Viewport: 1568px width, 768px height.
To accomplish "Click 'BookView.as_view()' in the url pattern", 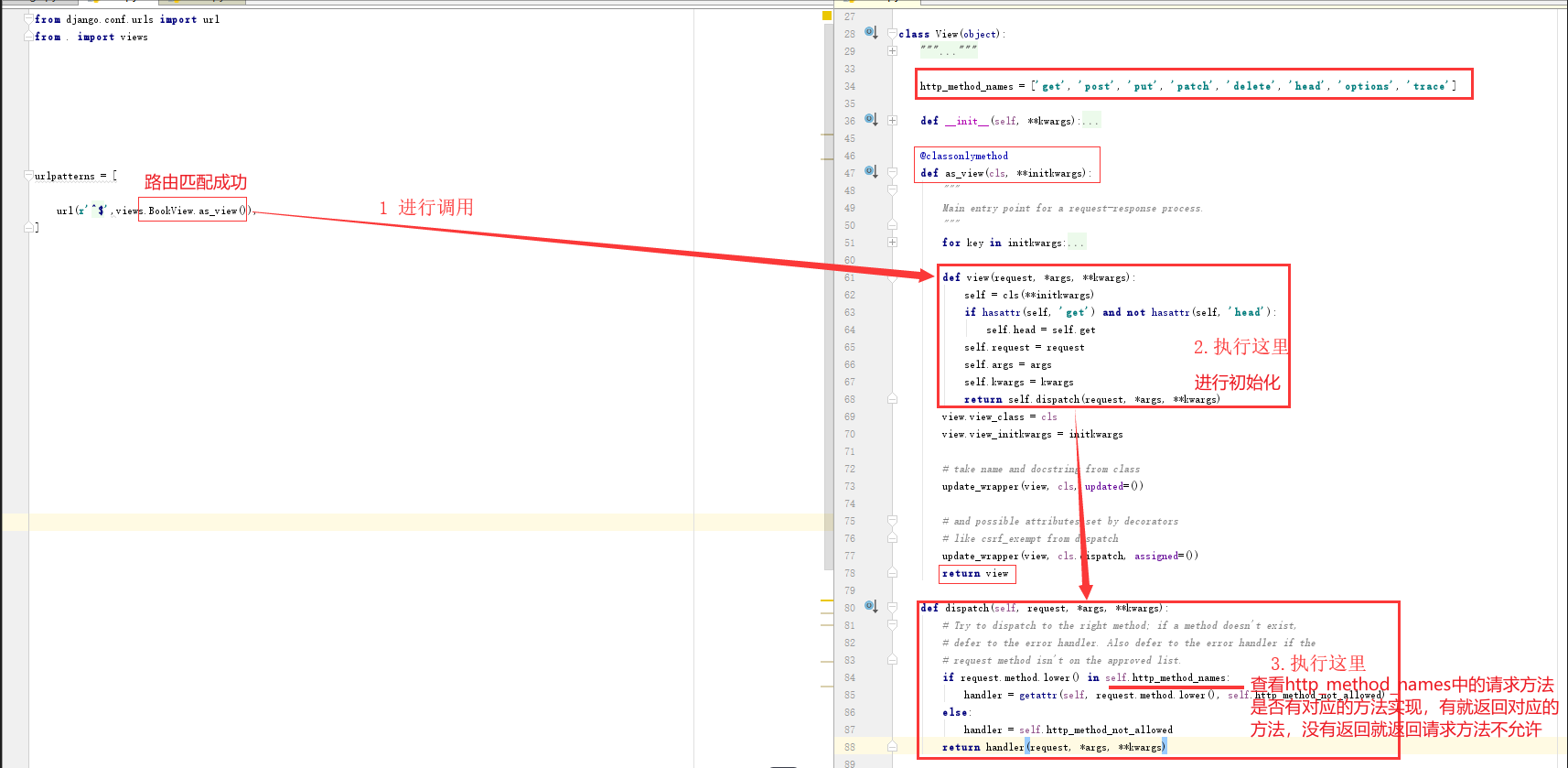I will click(x=198, y=211).
